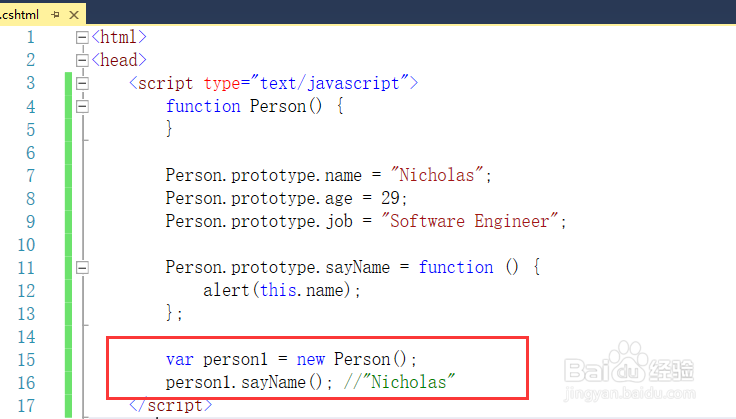Close the .cshtml editor tab
This screenshot has width=736, height=419.
74,15
